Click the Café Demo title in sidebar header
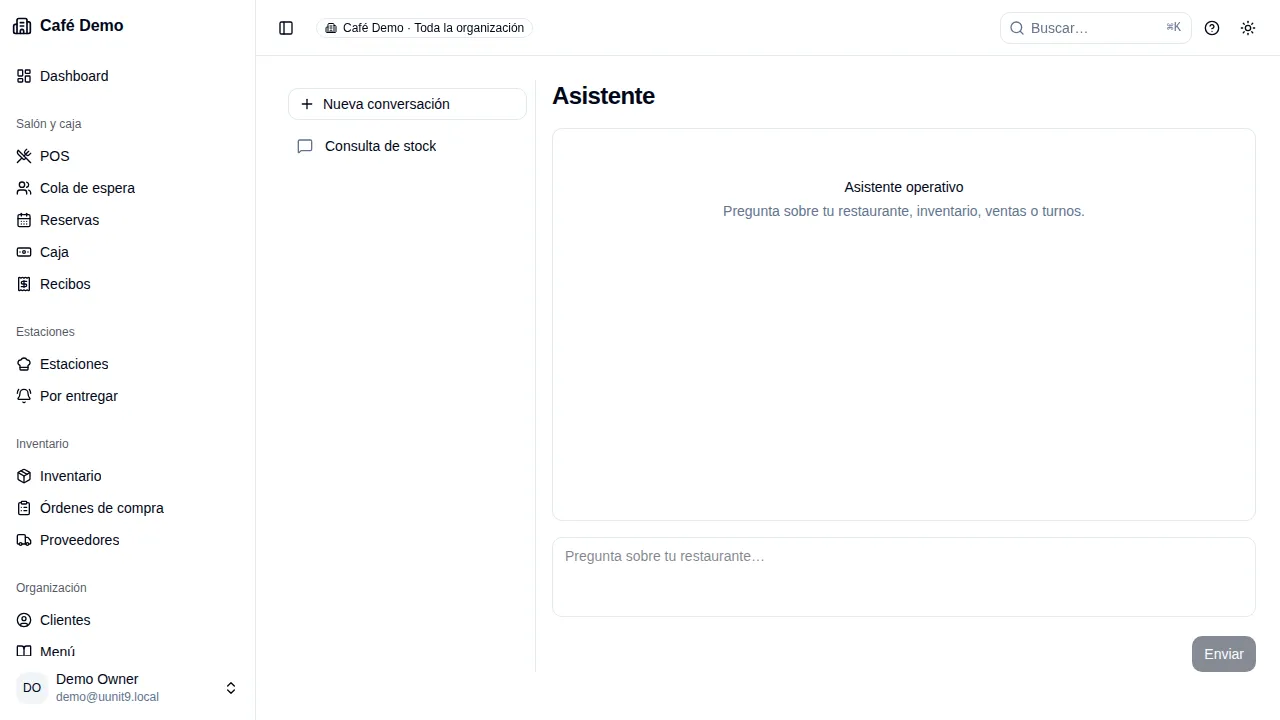This screenshot has height=720, width=1280. [x=82, y=26]
